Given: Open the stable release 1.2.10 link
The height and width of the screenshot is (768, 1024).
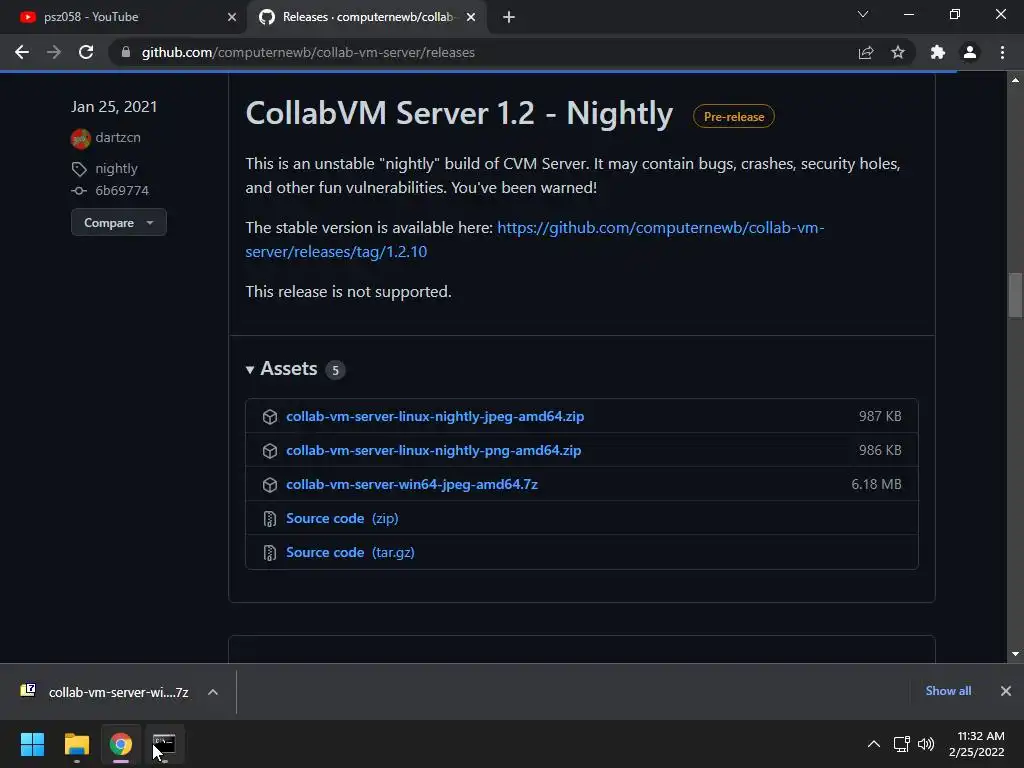Looking at the screenshot, I should pos(534,240).
